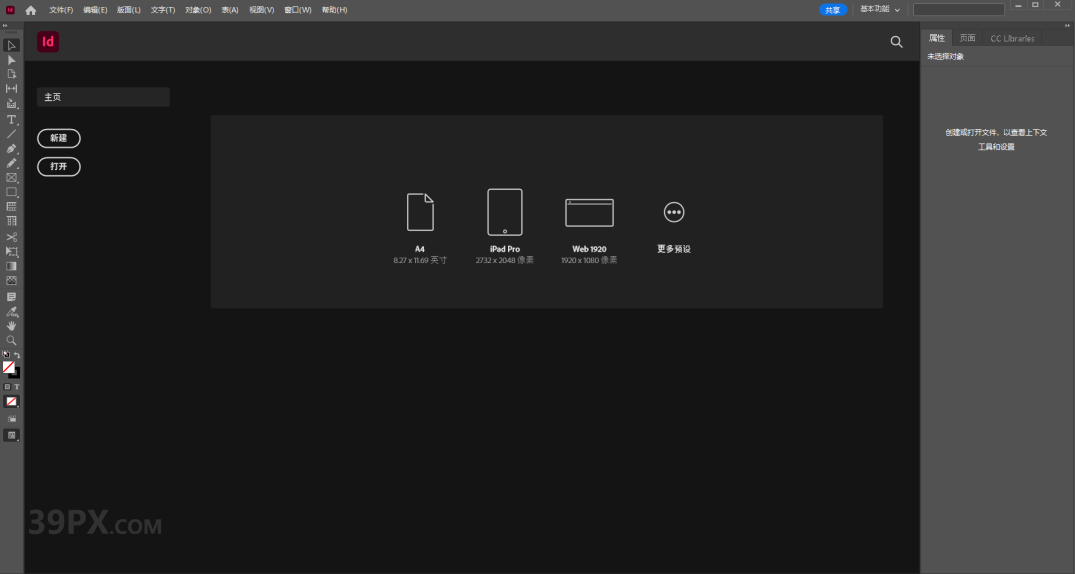Select the Pen tool

pos(11,148)
